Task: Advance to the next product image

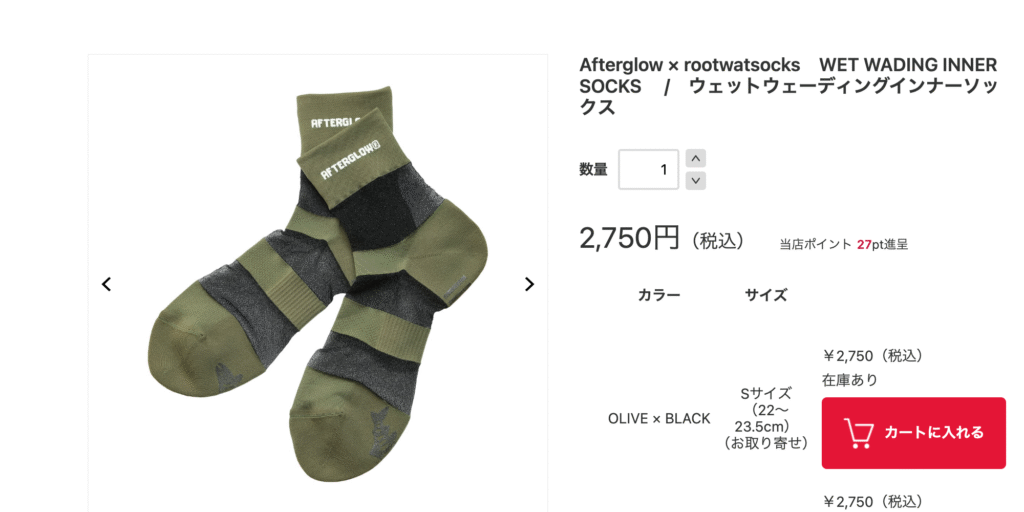Action: coord(530,284)
